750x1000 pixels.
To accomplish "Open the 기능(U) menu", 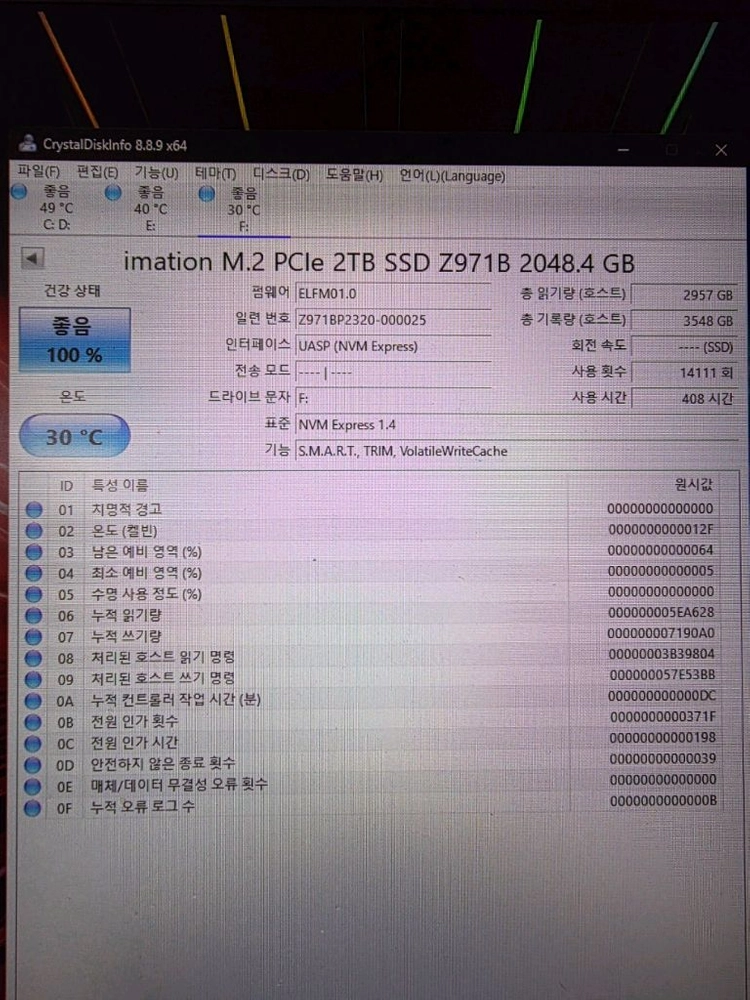I will [156, 173].
